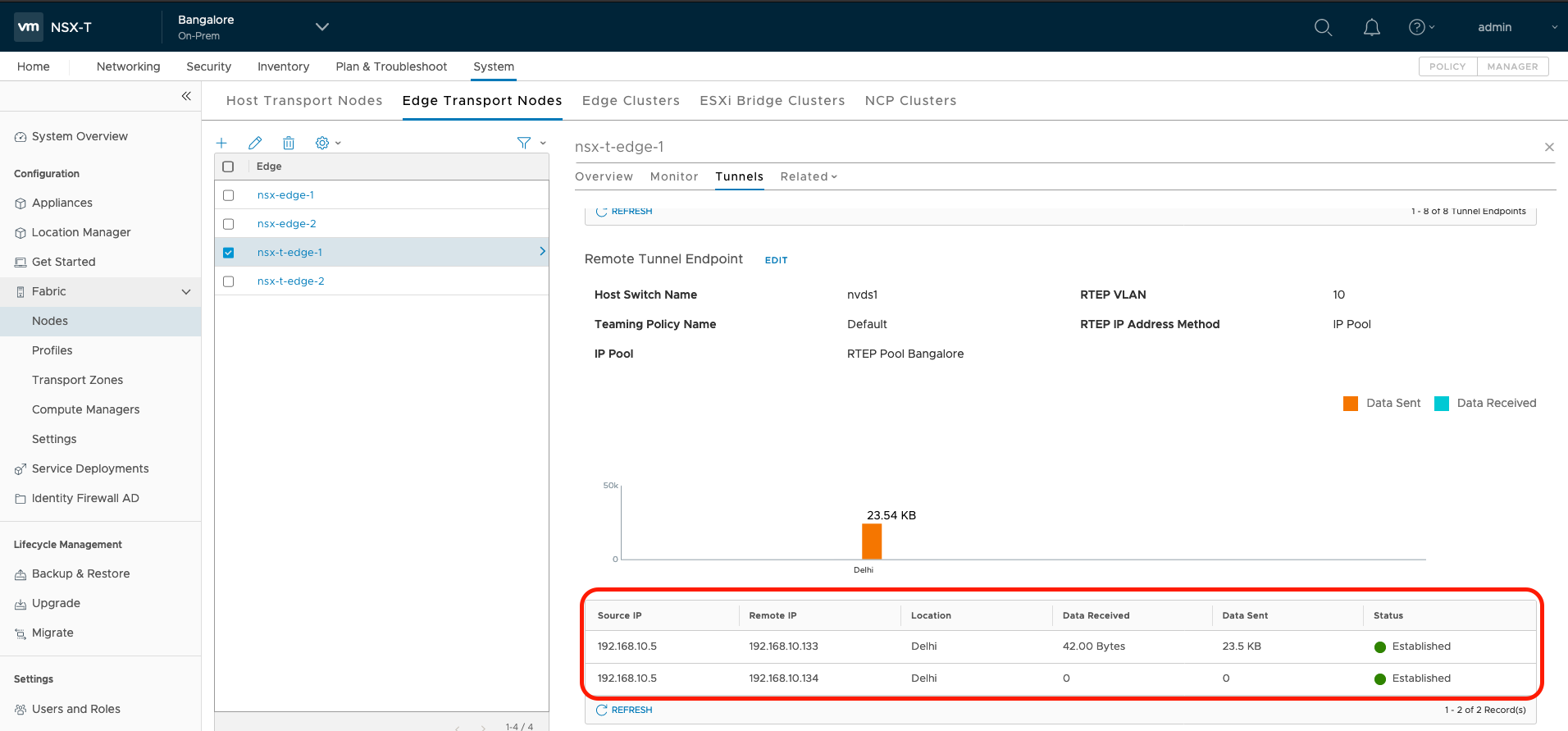This screenshot has width=1568, height=731.
Task: Collapse the left sidebar with double-chevron icon
Action: coord(186,96)
